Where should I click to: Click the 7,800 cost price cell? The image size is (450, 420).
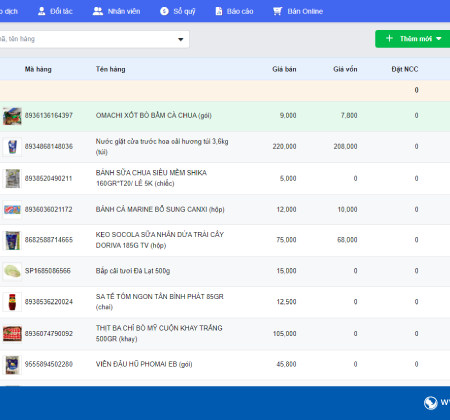[349, 116]
